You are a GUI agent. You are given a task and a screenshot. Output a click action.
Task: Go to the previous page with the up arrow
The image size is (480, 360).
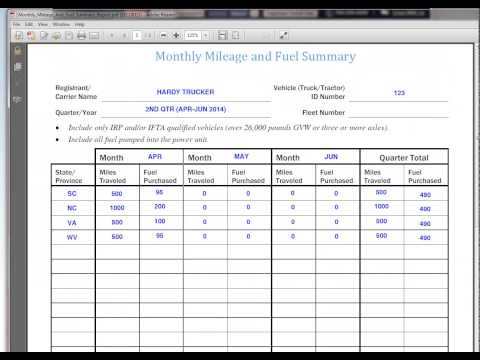pyautogui.click(x=112, y=36)
